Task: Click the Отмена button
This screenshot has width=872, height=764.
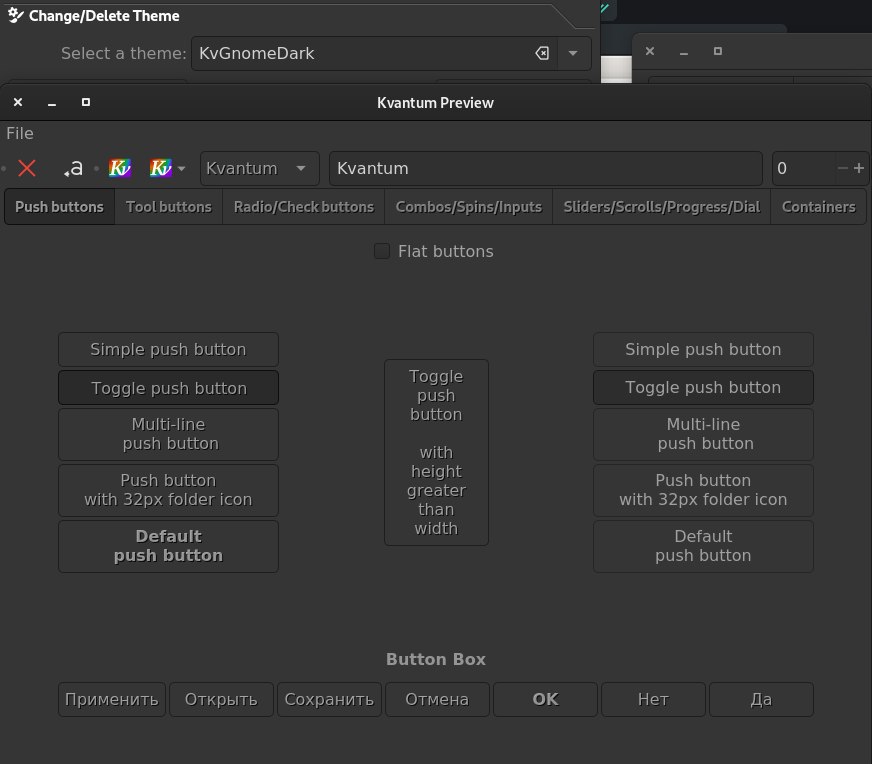Action: [437, 699]
